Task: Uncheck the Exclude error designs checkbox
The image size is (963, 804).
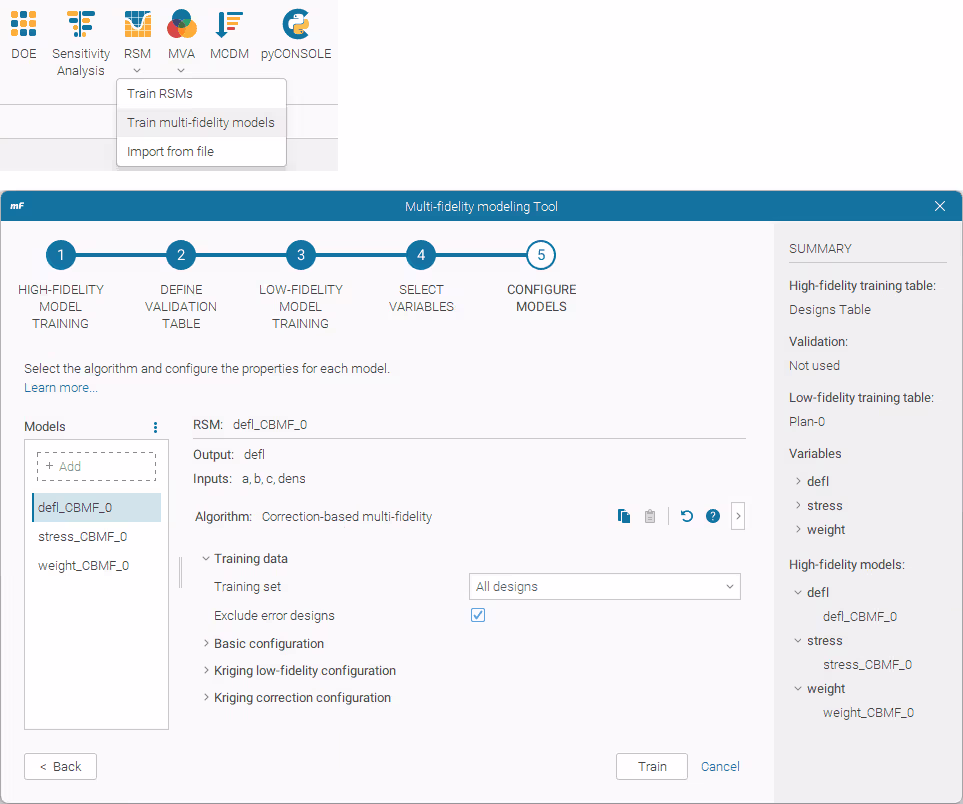Action: [478, 615]
